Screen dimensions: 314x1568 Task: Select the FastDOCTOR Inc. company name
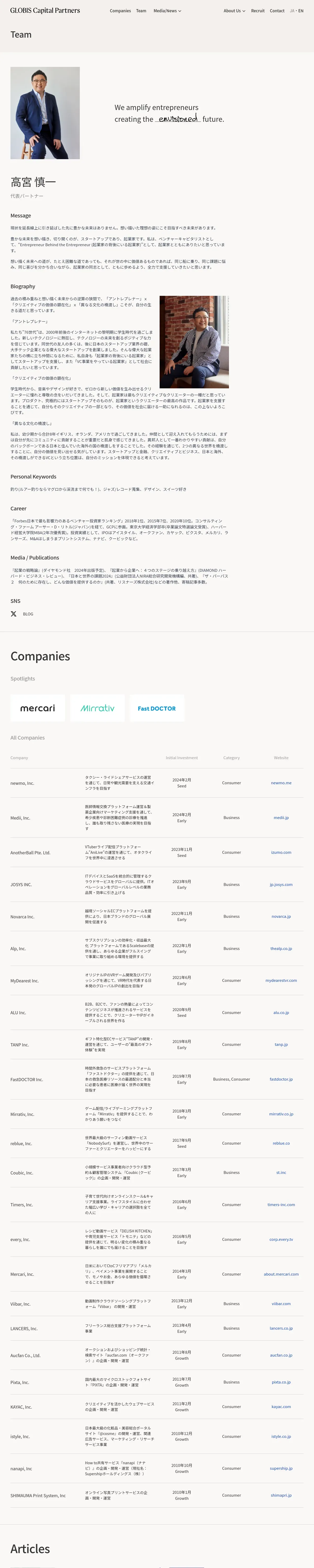[27, 1079]
